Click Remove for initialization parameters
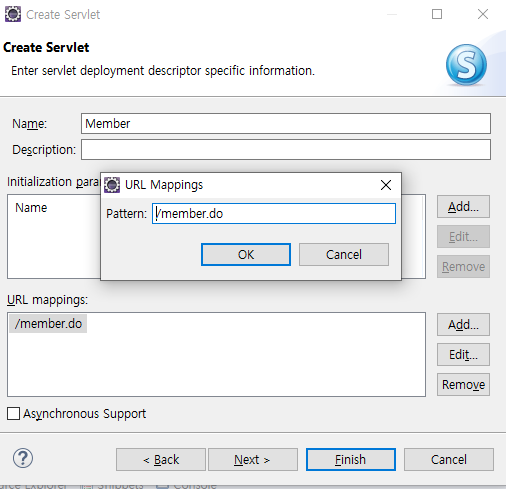 pos(463,267)
